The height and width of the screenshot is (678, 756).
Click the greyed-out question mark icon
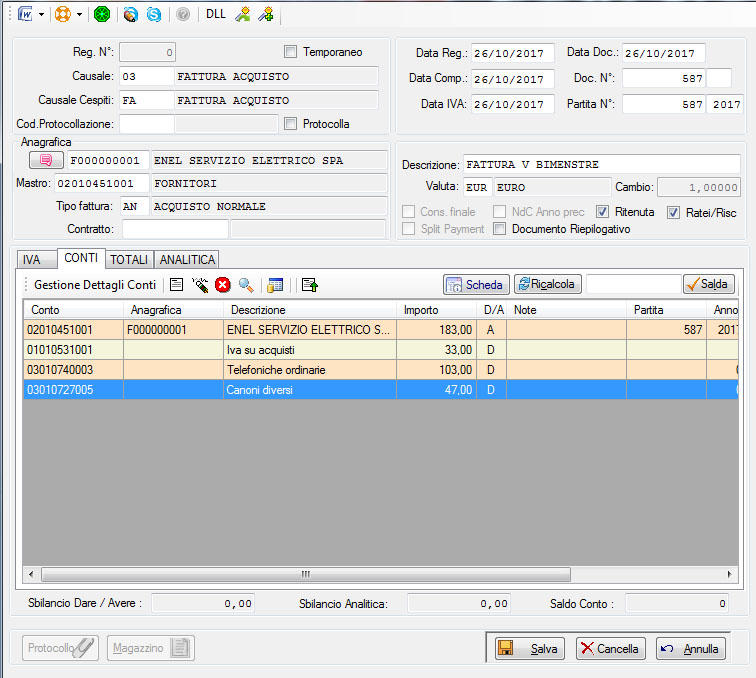coord(183,14)
